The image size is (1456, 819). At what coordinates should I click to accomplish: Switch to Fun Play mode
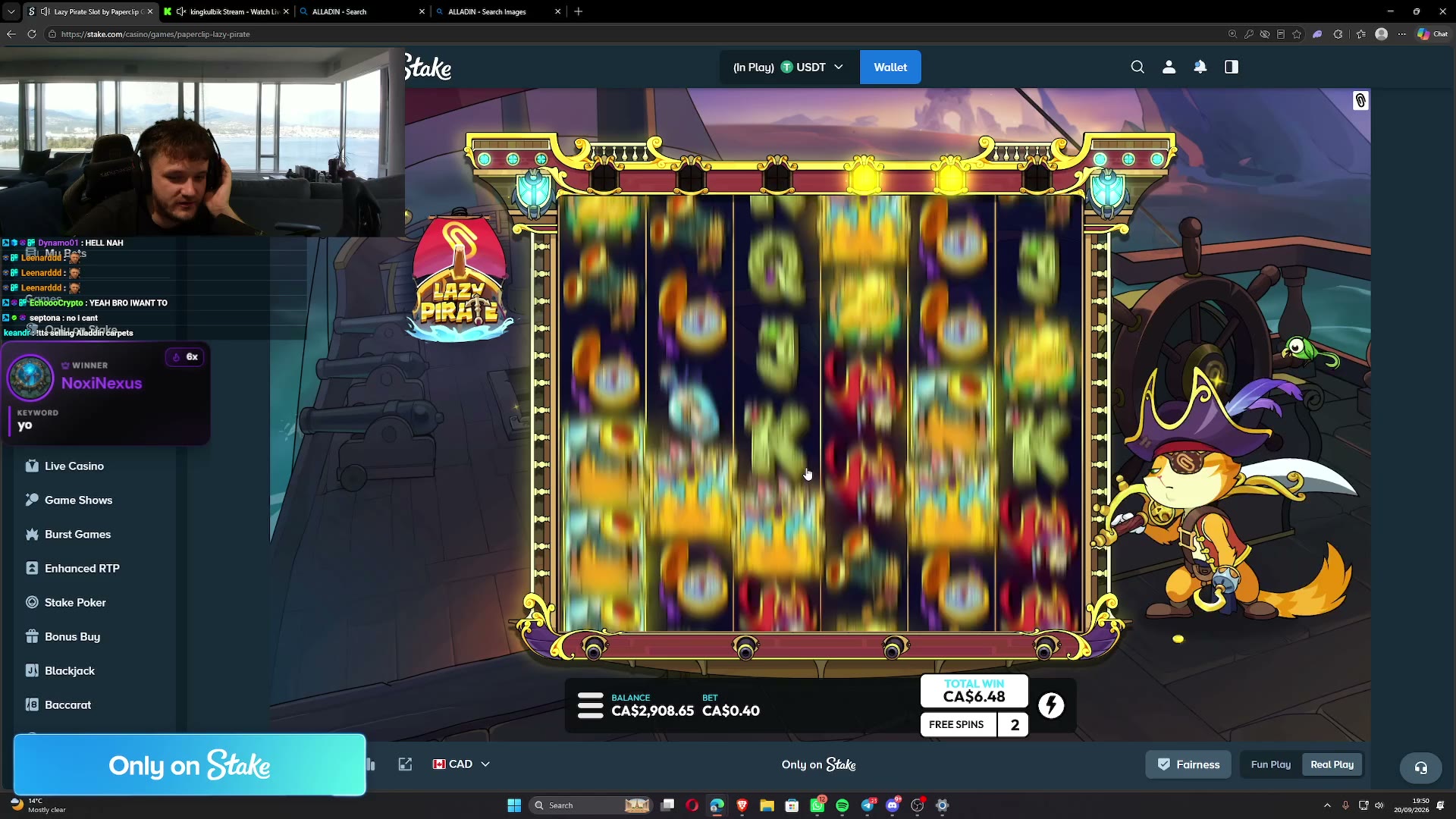1270,764
